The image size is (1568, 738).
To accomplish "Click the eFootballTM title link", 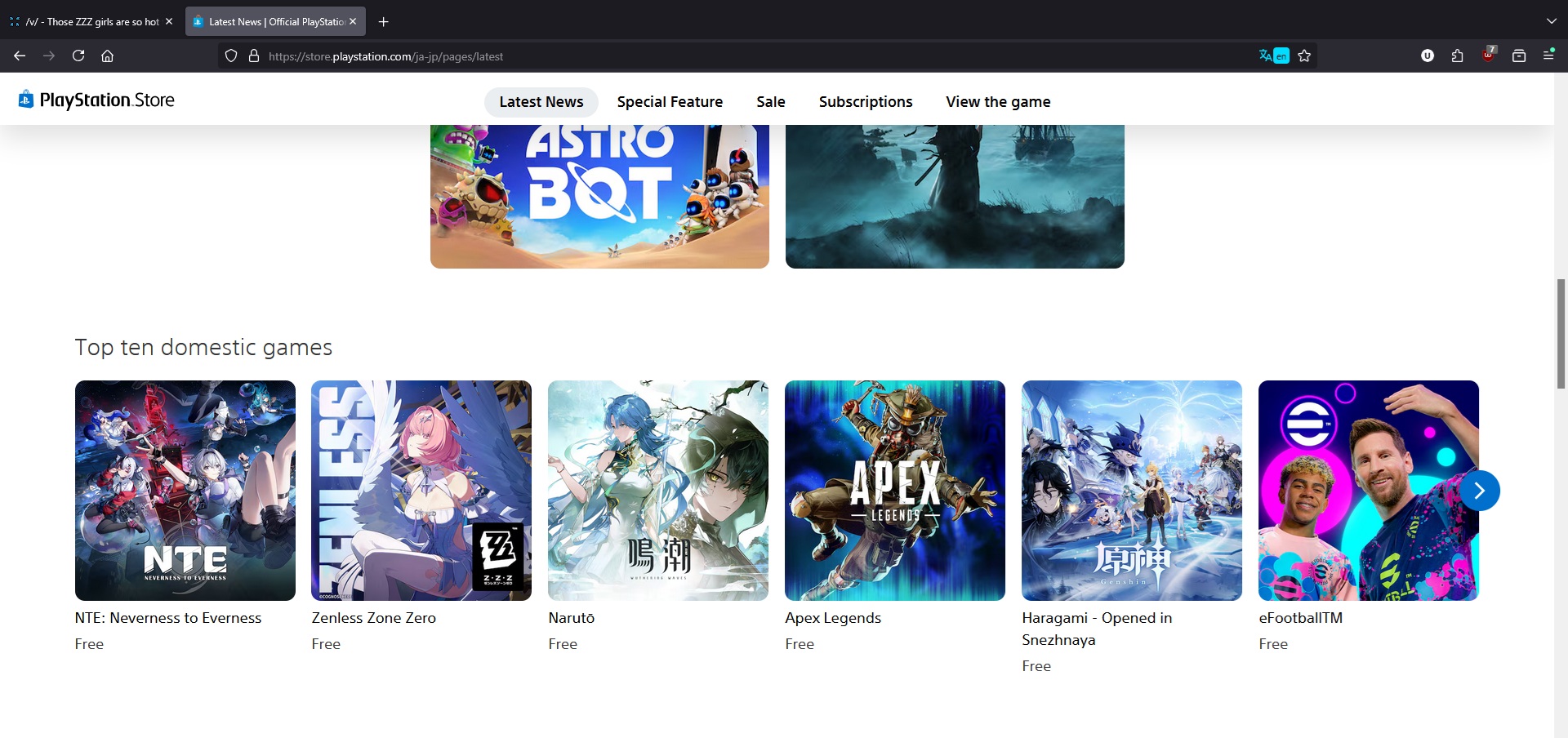I will (1301, 618).
